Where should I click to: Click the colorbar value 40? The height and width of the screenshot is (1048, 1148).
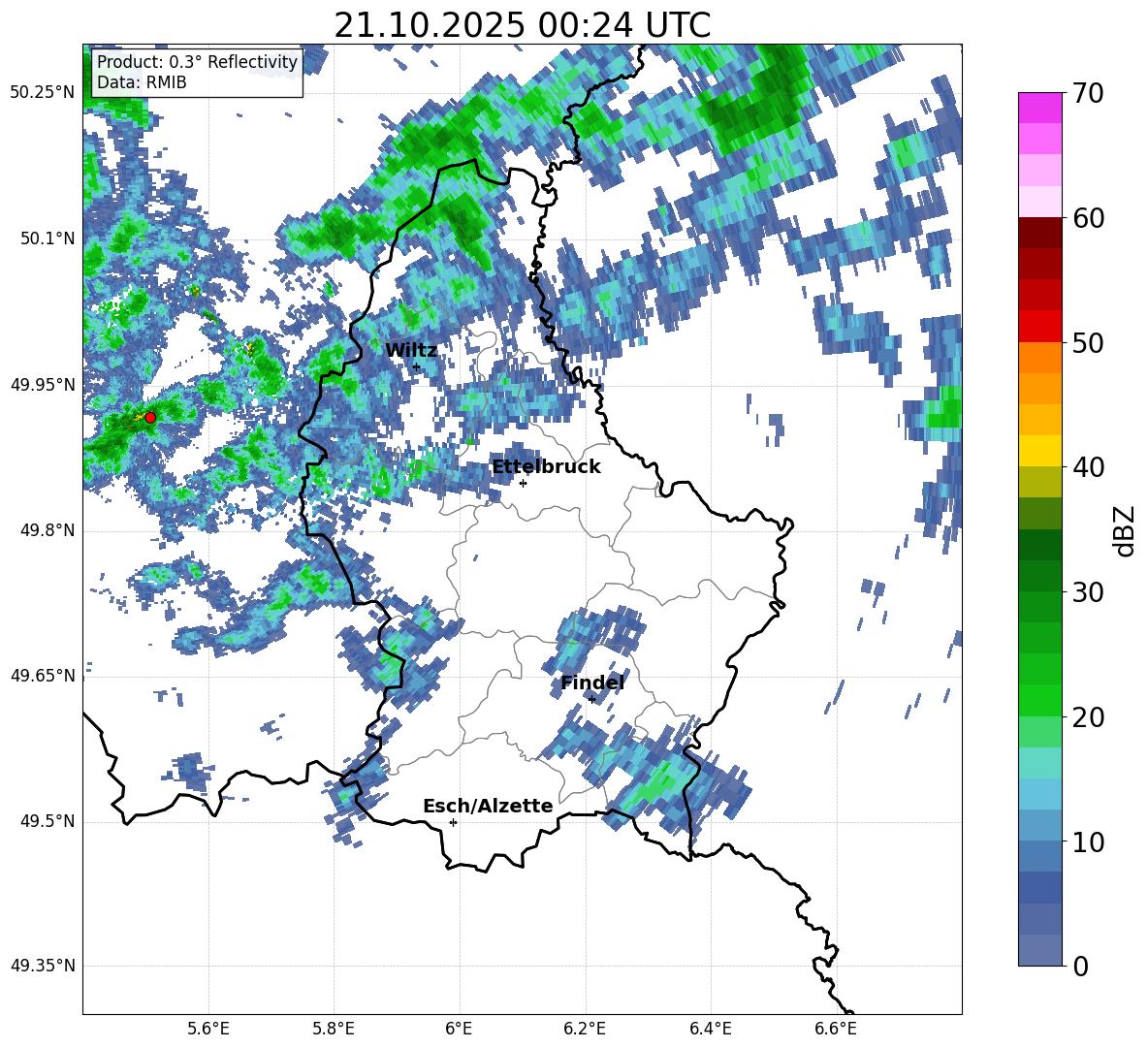[x=1088, y=467]
